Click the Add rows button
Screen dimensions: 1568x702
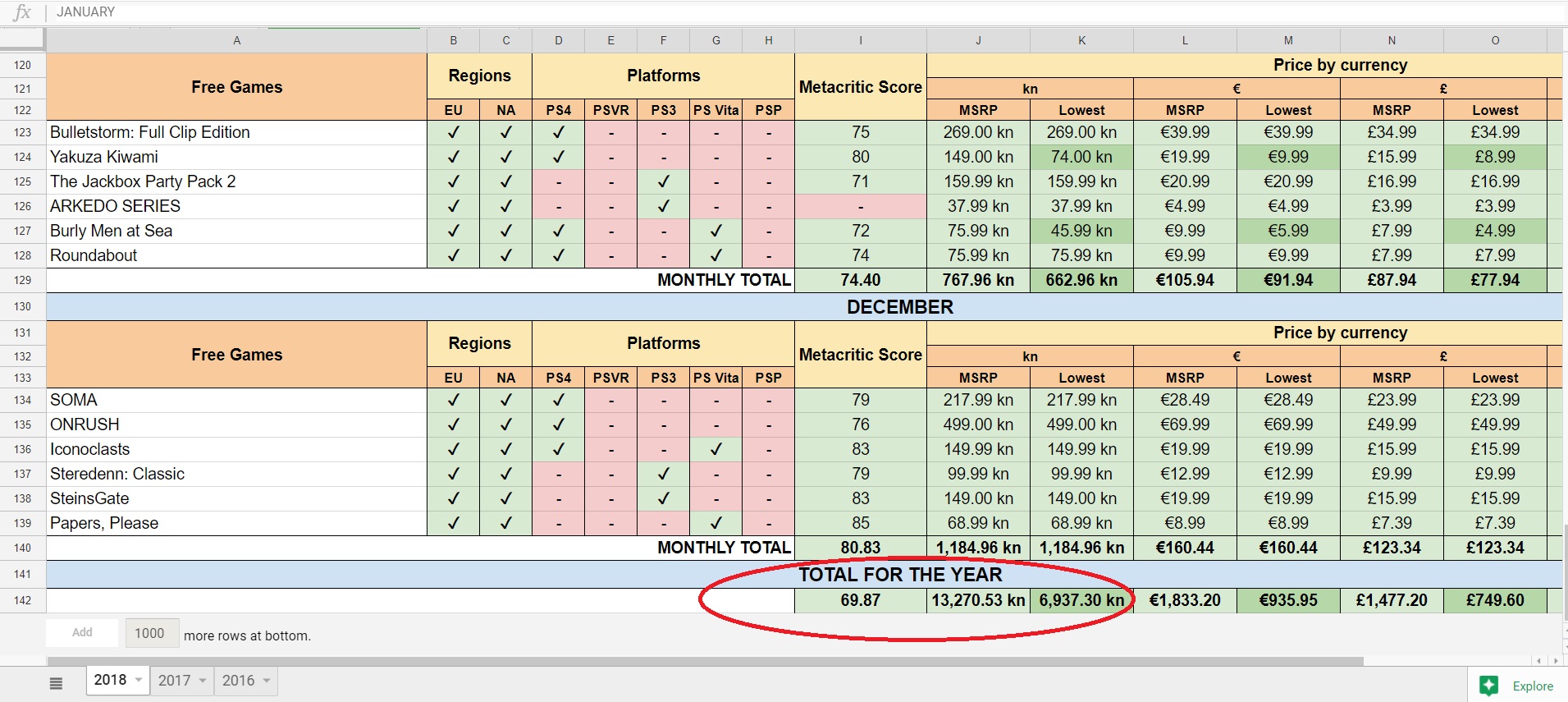coord(82,632)
